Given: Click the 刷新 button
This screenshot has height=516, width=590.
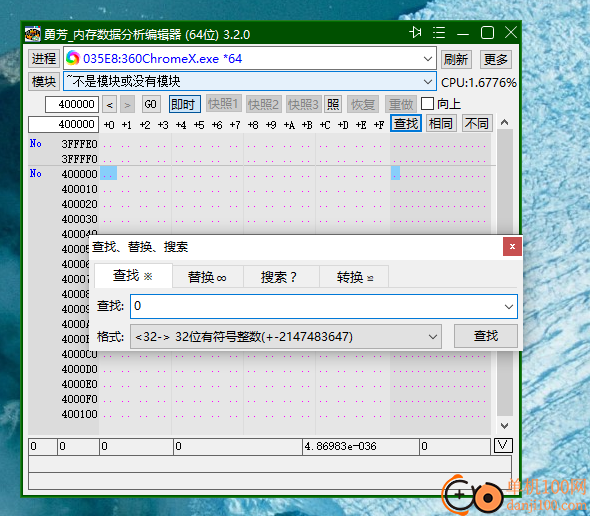Looking at the screenshot, I should coord(456,59).
